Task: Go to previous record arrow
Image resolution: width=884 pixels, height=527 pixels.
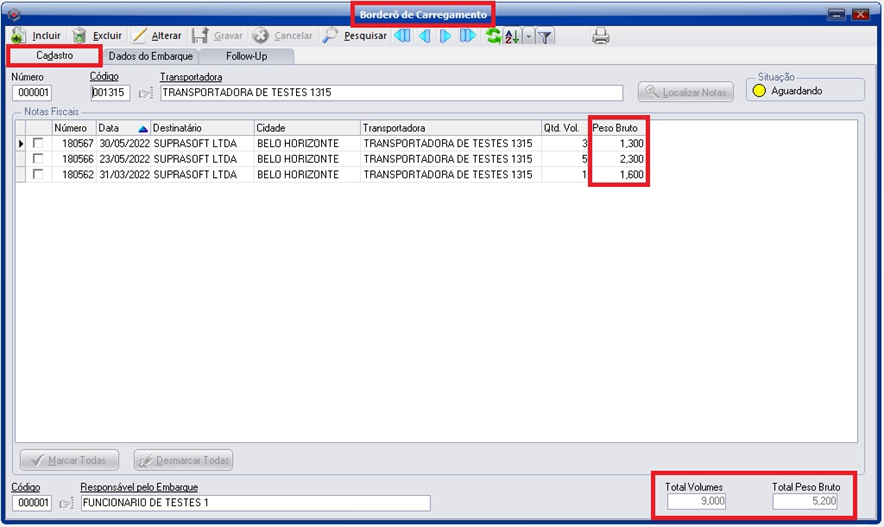Action: (x=424, y=36)
